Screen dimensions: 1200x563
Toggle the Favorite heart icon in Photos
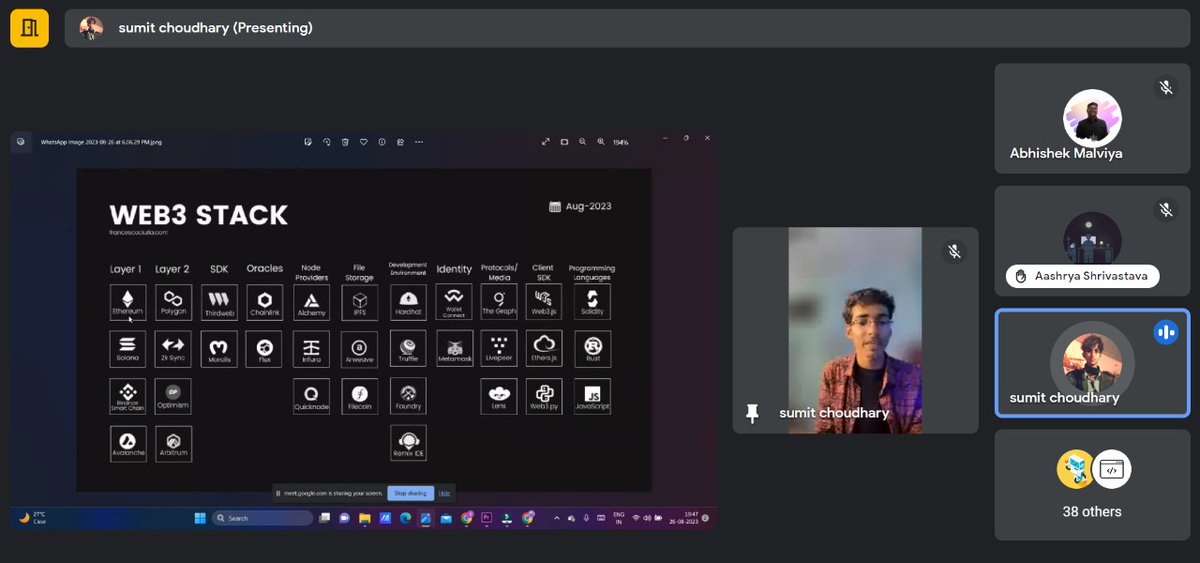point(364,142)
